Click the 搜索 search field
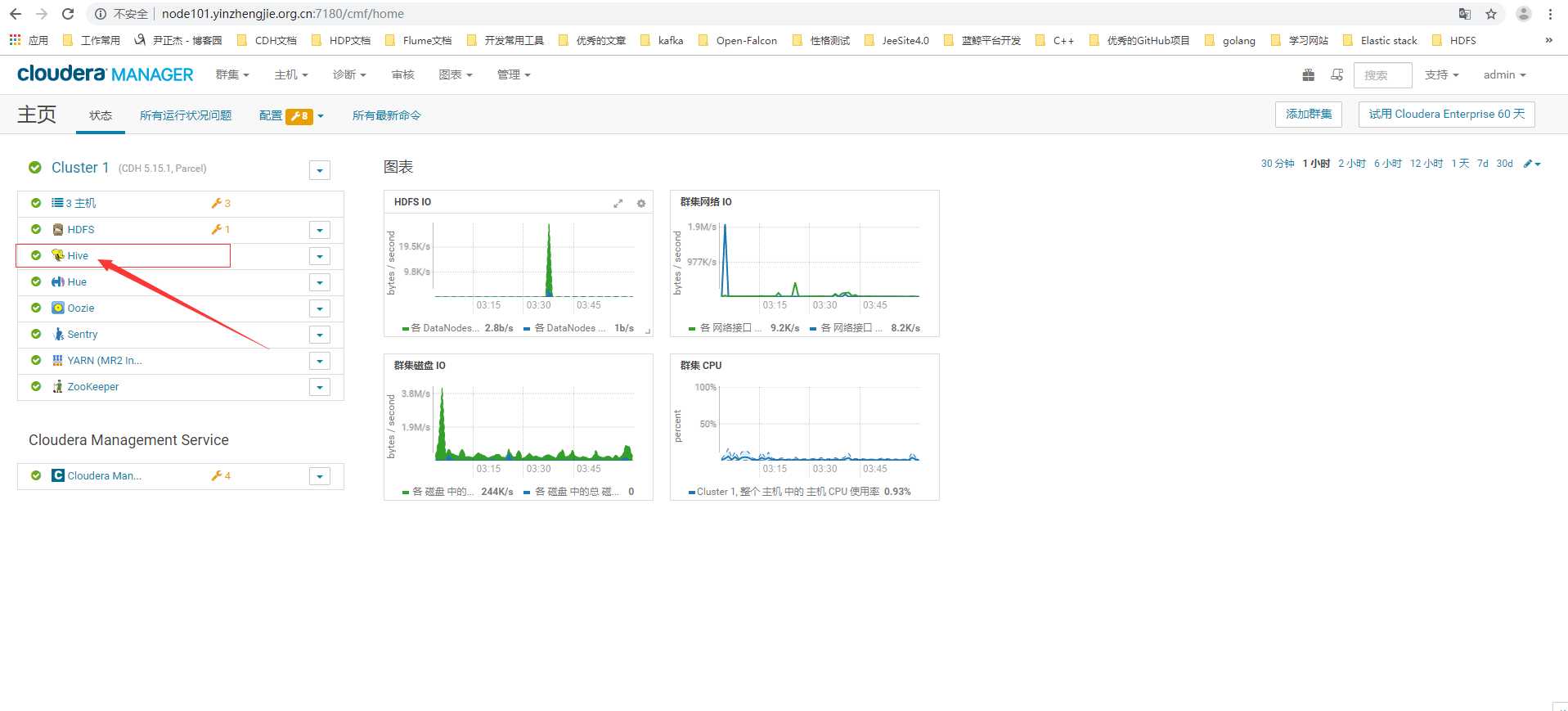Viewport: 1568px width, 711px height. pyautogui.click(x=1382, y=75)
